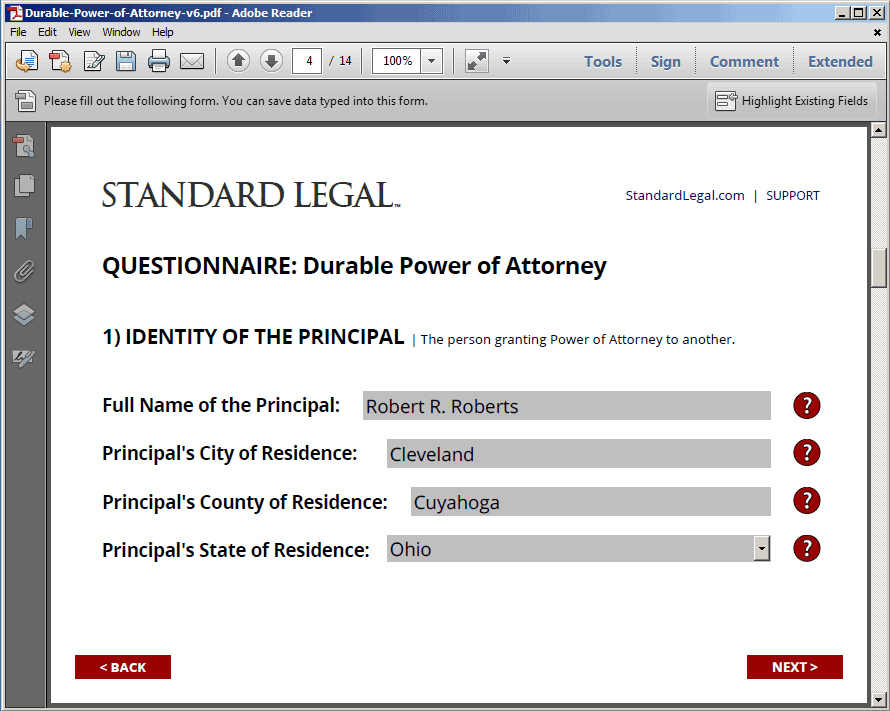Open the Help menu
Image resolution: width=890 pixels, height=711 pixels.
[x=162, y=32]
